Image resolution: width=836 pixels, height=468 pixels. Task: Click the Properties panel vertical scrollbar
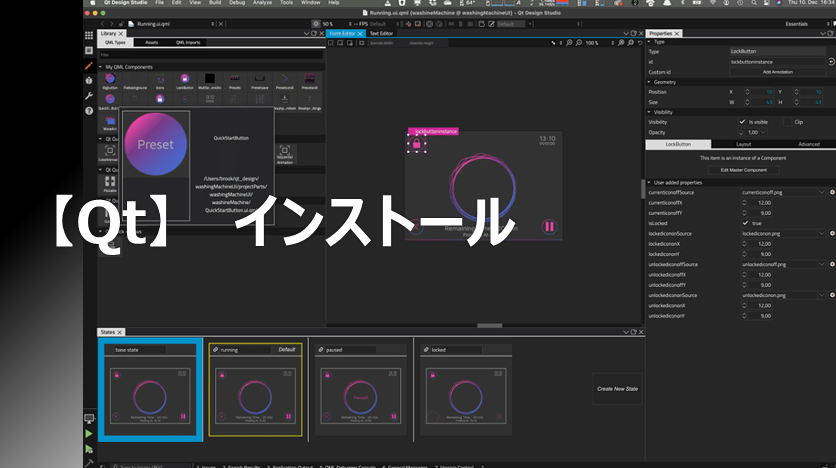click(x=643, y=189)
